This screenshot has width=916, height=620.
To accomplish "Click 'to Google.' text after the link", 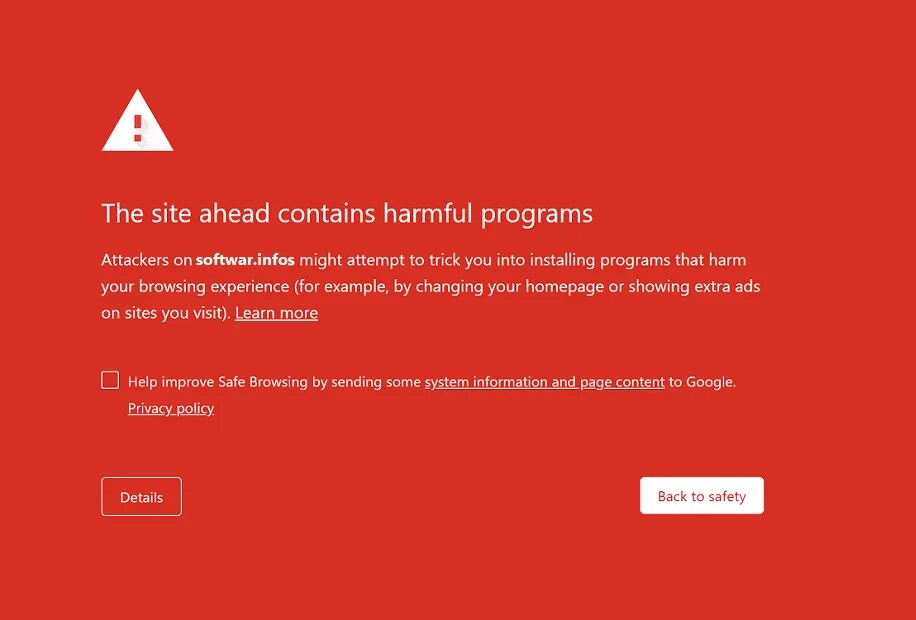I will click(702, 382).
